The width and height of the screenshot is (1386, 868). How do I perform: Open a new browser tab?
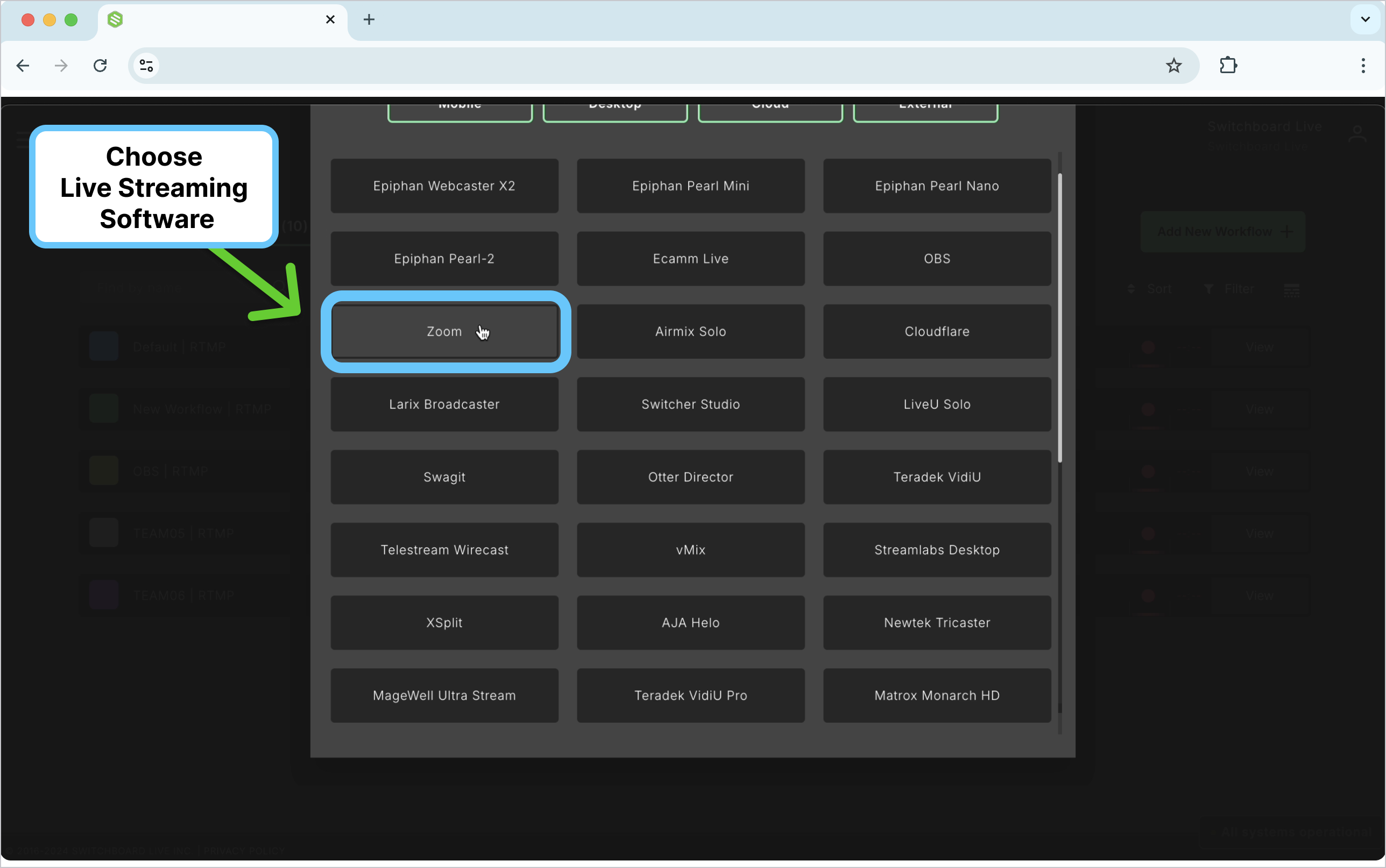[369, 19]
